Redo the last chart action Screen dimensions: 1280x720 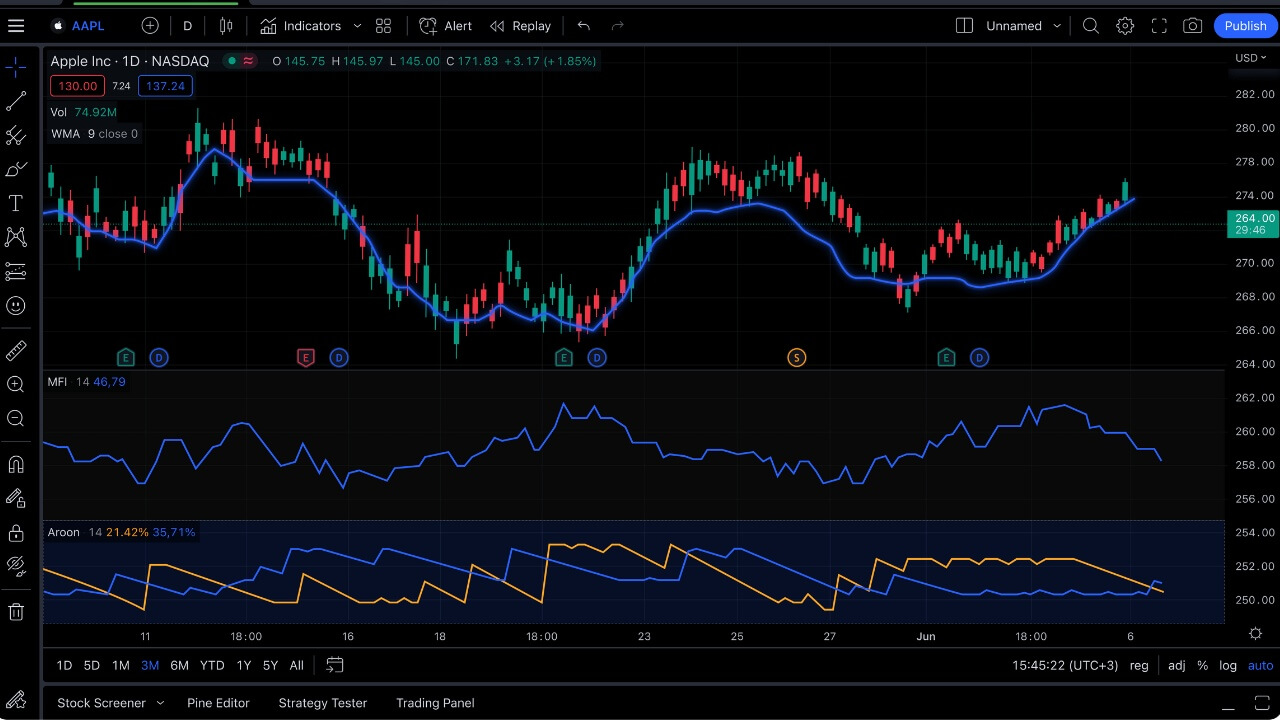pos(617,26)
